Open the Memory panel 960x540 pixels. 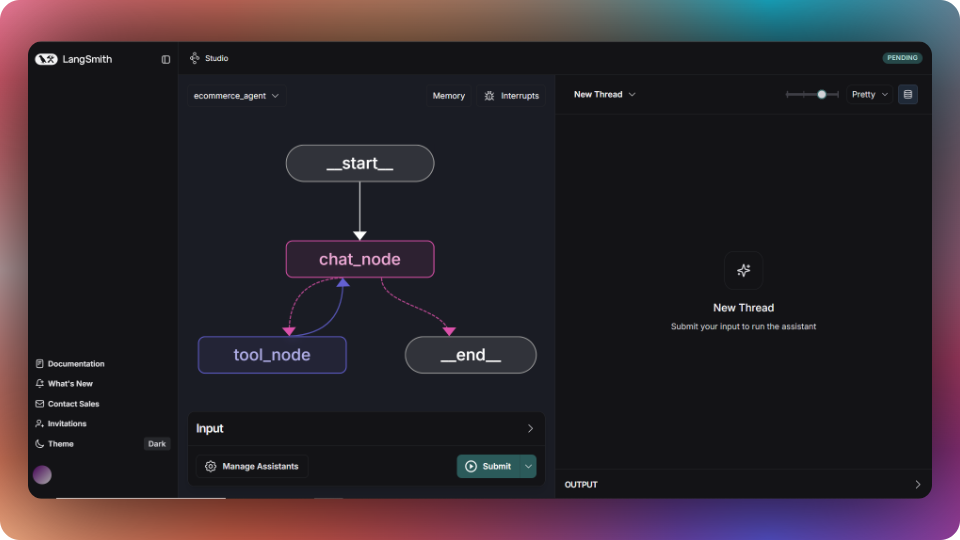pyautogui.click(x=449, y=96)
